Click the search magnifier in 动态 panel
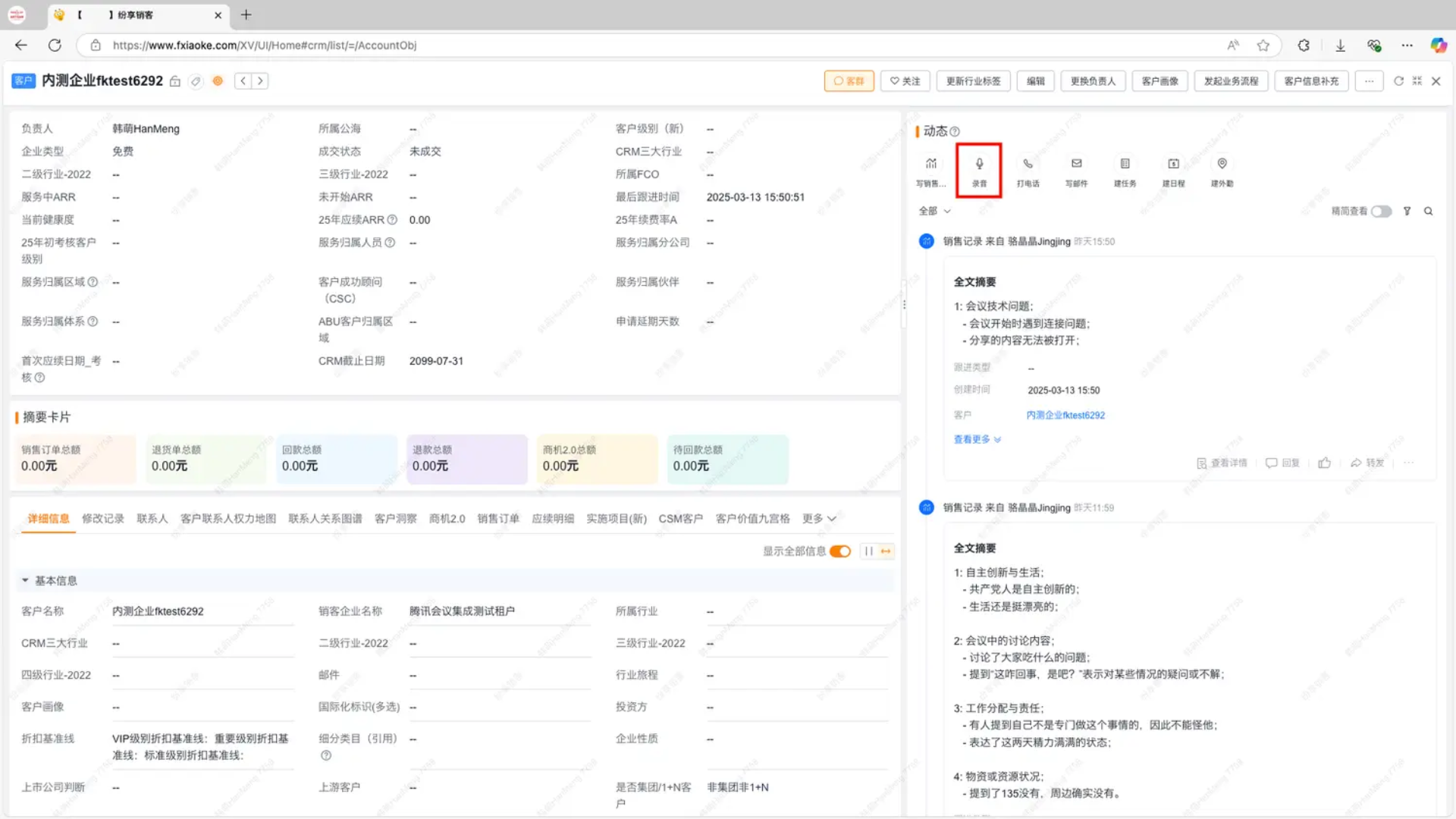This screenshot has height=819, width=1456. pyautogui.click(x=1428, y=212)
